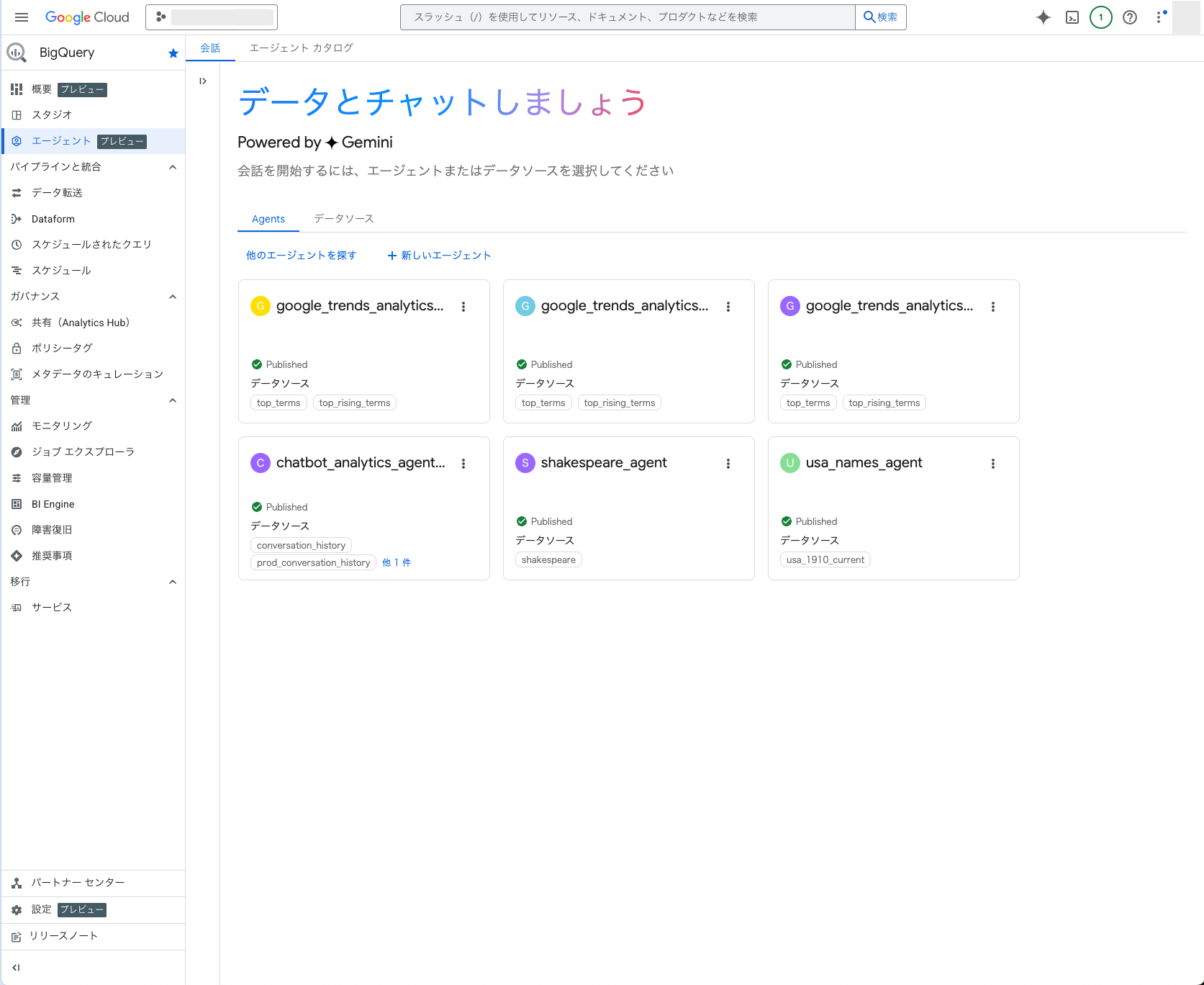Screen dimensions: 1204x985
Task: Expand the conversation side panel toggle
Action: pyautogui.click(x=203, y=81)
